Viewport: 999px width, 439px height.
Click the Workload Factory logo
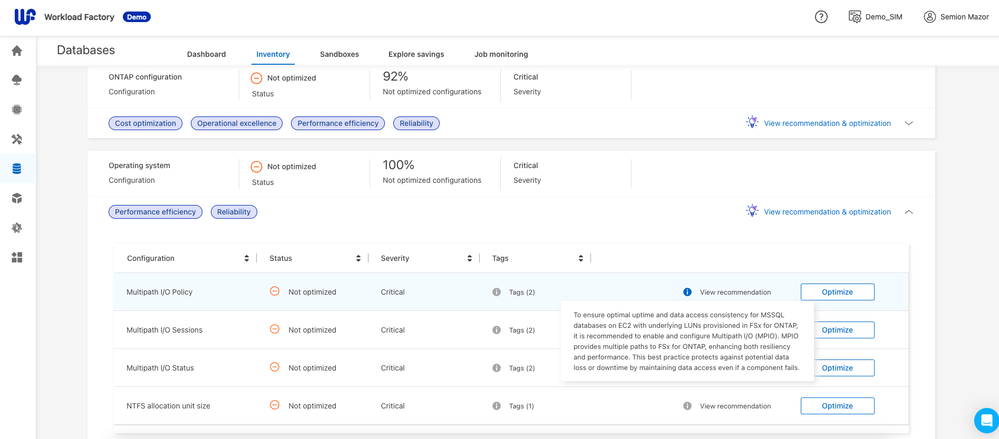pyautogui.click(x=25, y=17)
